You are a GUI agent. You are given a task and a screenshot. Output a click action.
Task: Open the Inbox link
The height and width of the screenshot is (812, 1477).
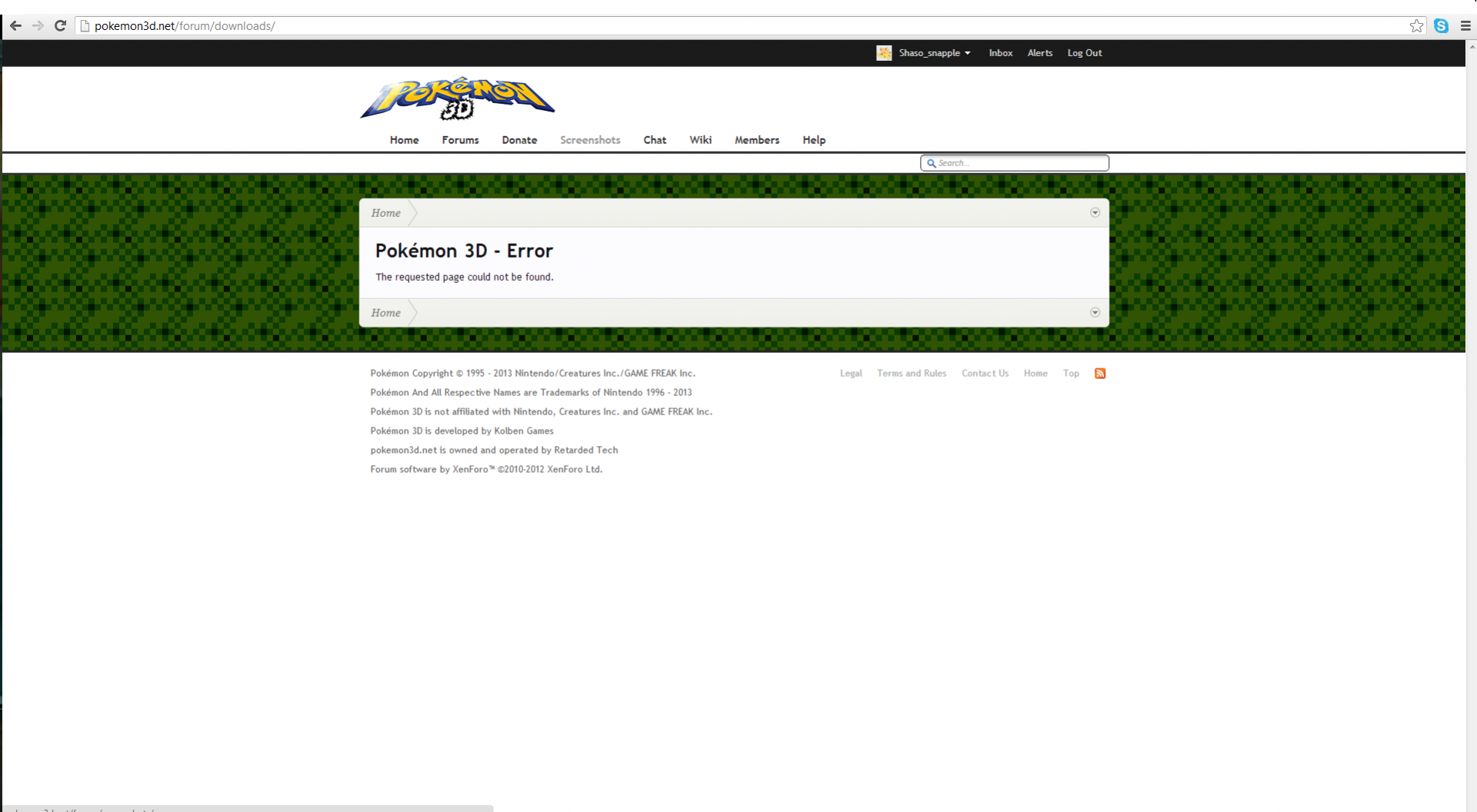[1000, 53]
